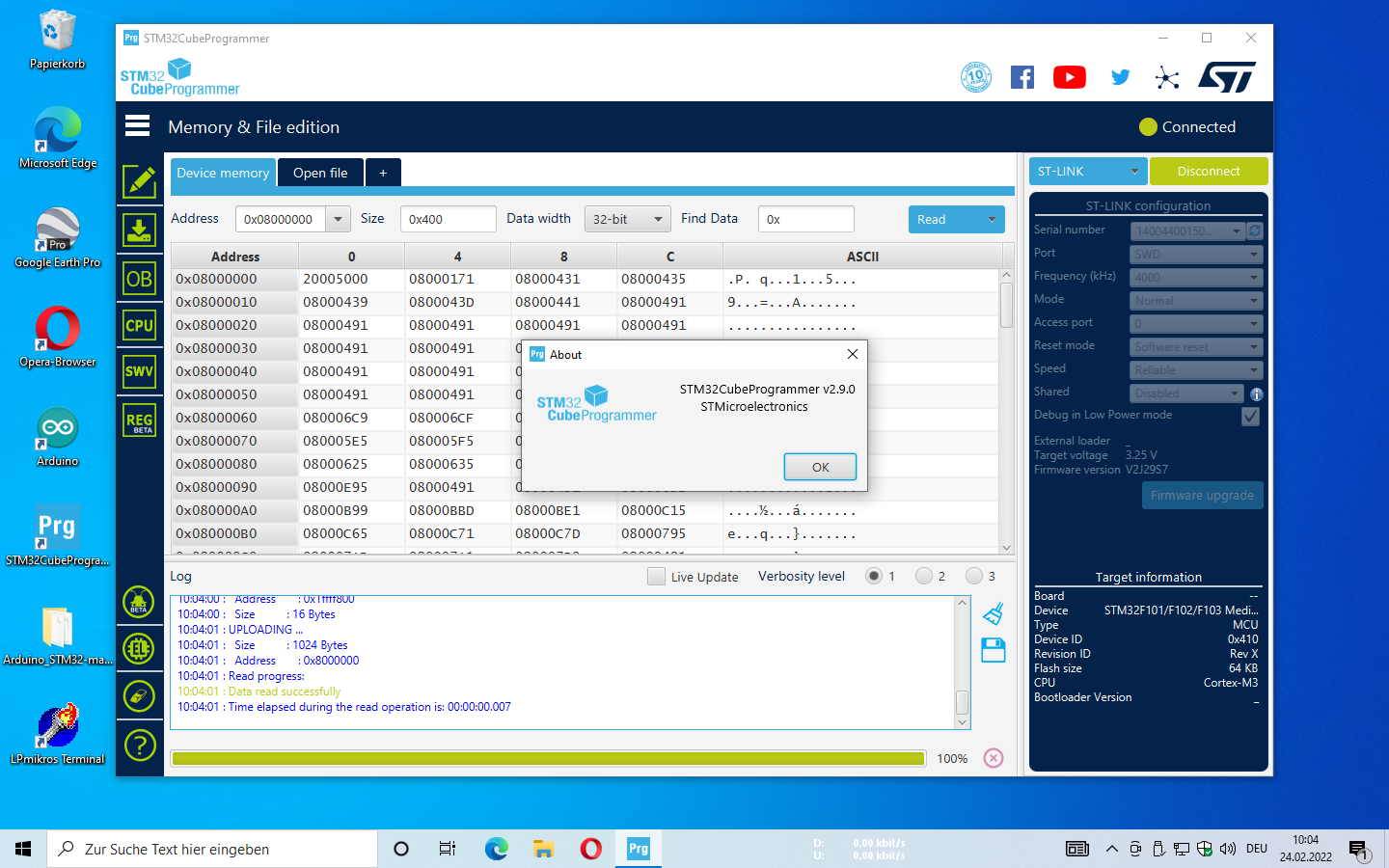Viewport: 1389px width, 868px height.
Task: Click the bug beta sidebar icon
Action: coord(139,602)
